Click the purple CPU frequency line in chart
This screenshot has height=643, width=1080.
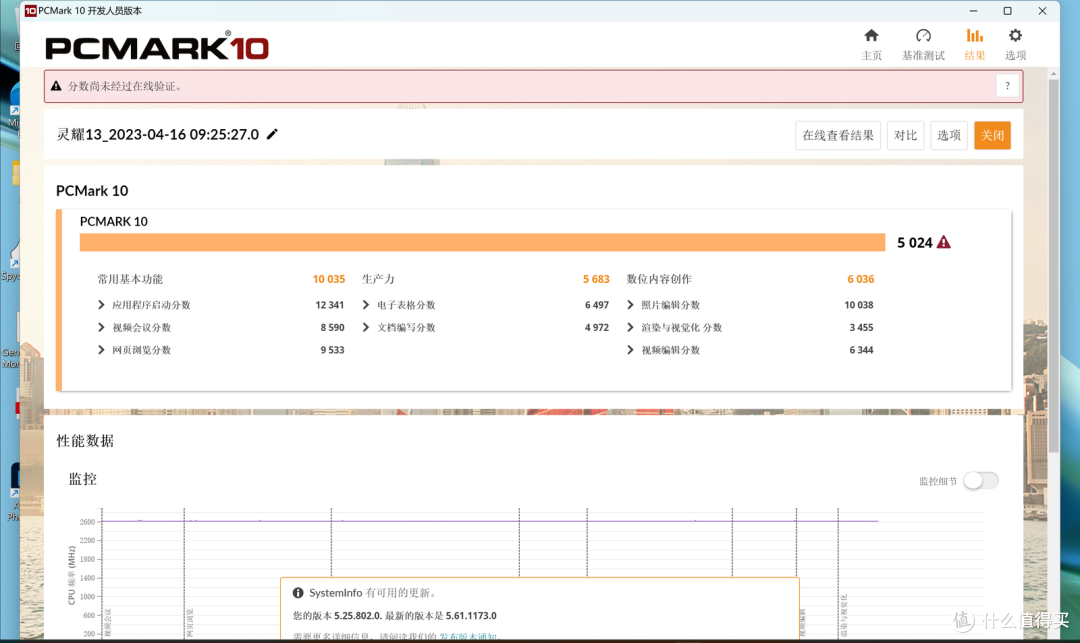point(489,521)
